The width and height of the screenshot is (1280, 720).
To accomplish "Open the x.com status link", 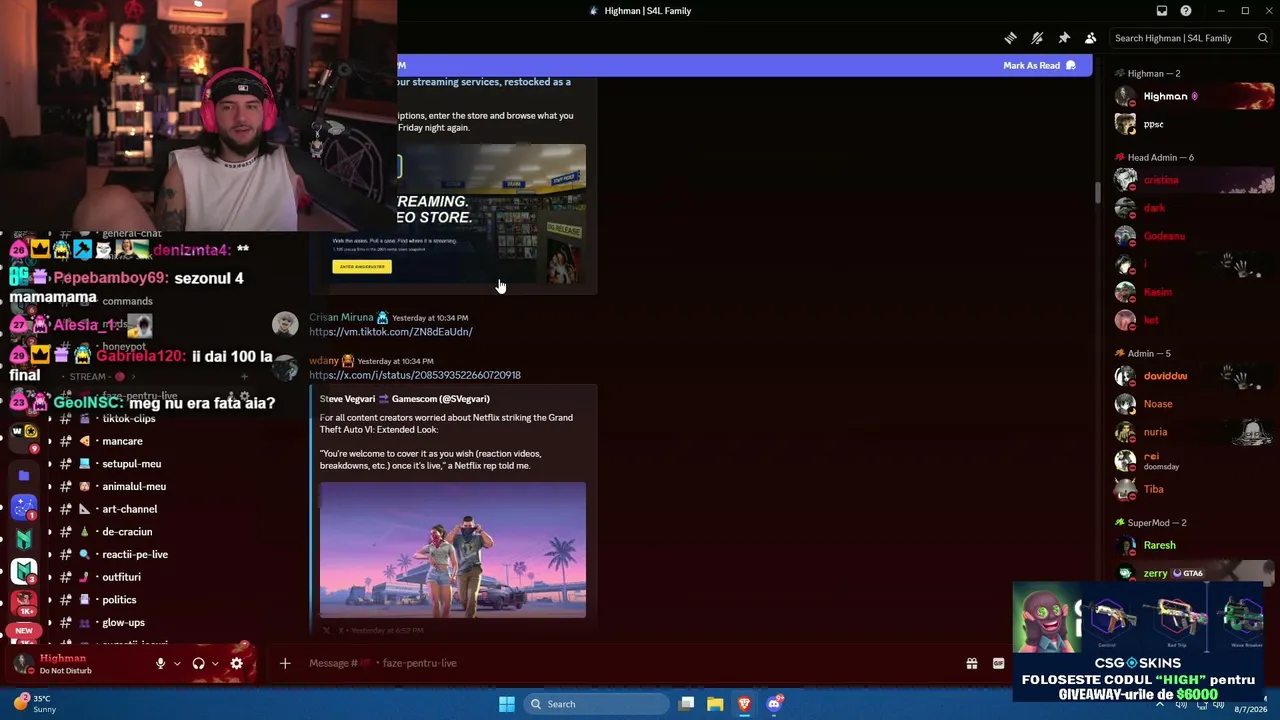I will (415, 375).
